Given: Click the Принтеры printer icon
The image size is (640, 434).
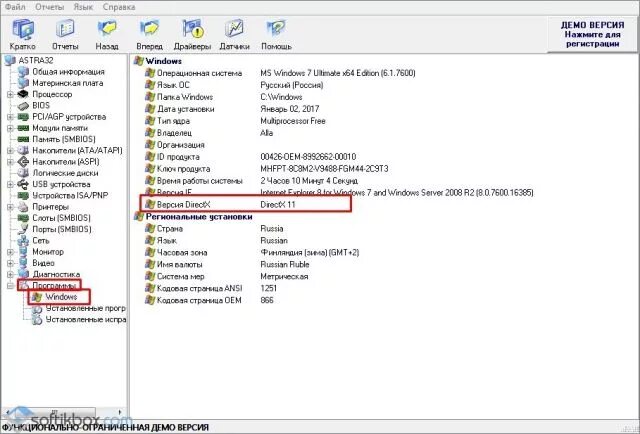Looking at the screenshot, I should [23, 207].
